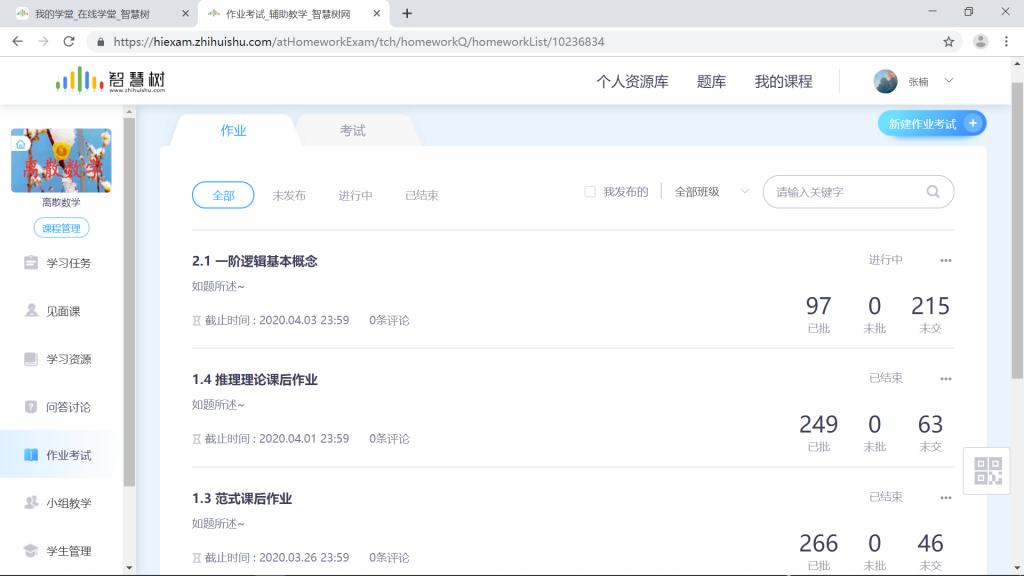Image resolution: width=1024 pixels, height=576 pixels.
Task: Switch to the 考试 tab
Action: tap(352, 131)
